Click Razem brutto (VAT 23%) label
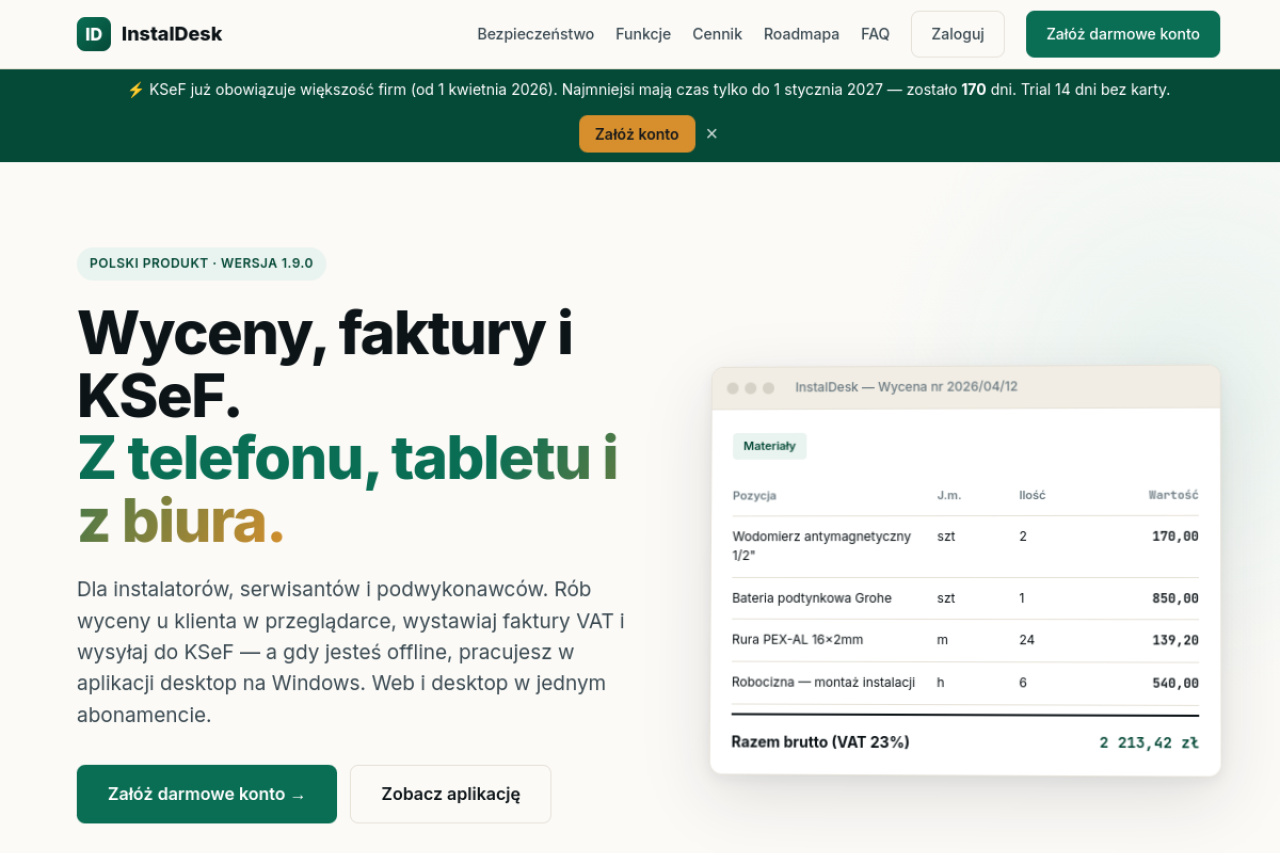The width and height of the screenshot is (1280, 853). (x=820, y=742)
